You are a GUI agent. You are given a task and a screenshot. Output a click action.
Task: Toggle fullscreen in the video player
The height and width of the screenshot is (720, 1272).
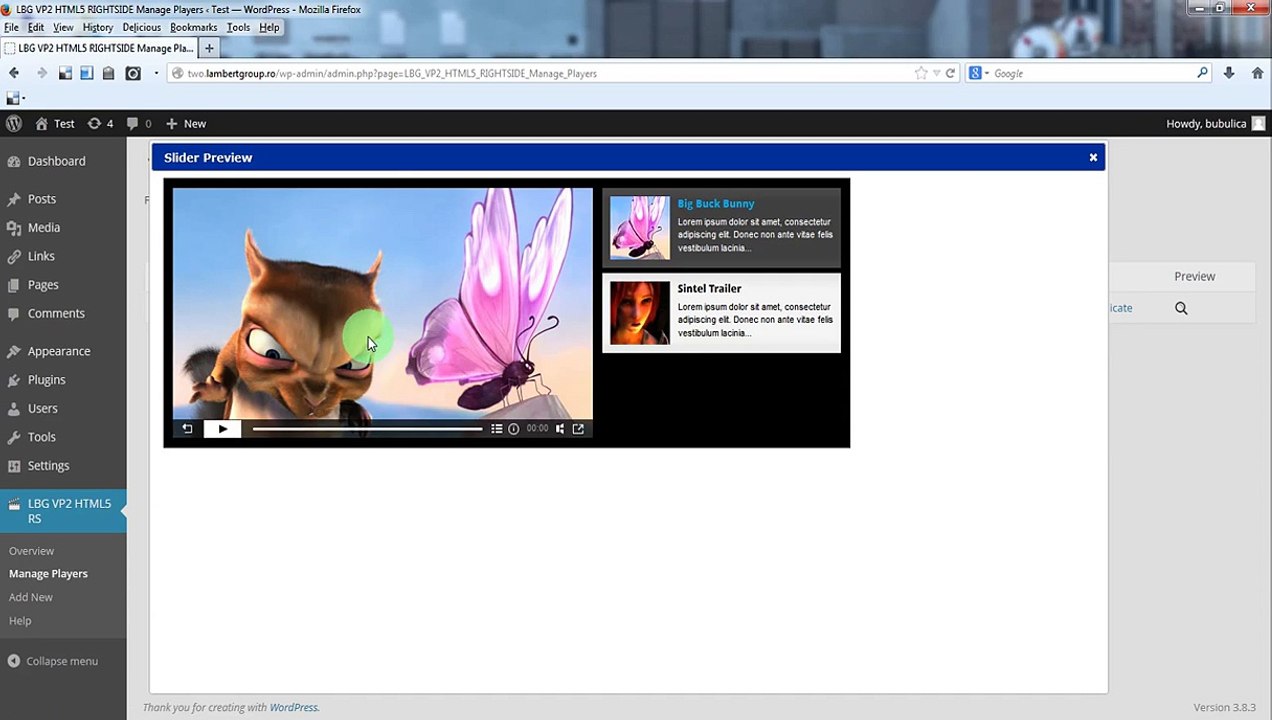(578, 429)
